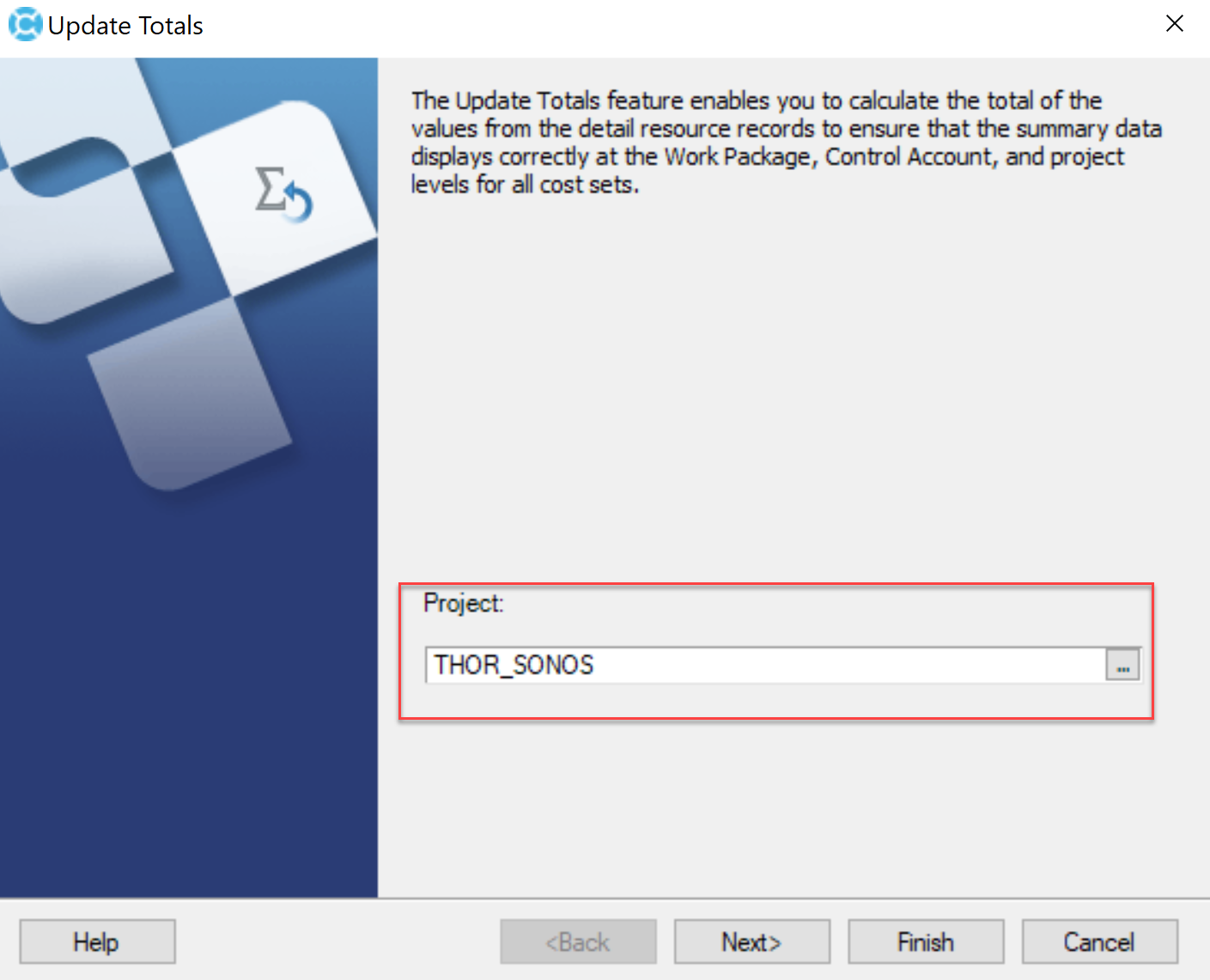1210x980 pixels.
Task: Open Help for the wizard
Action: tap(97, 942)
